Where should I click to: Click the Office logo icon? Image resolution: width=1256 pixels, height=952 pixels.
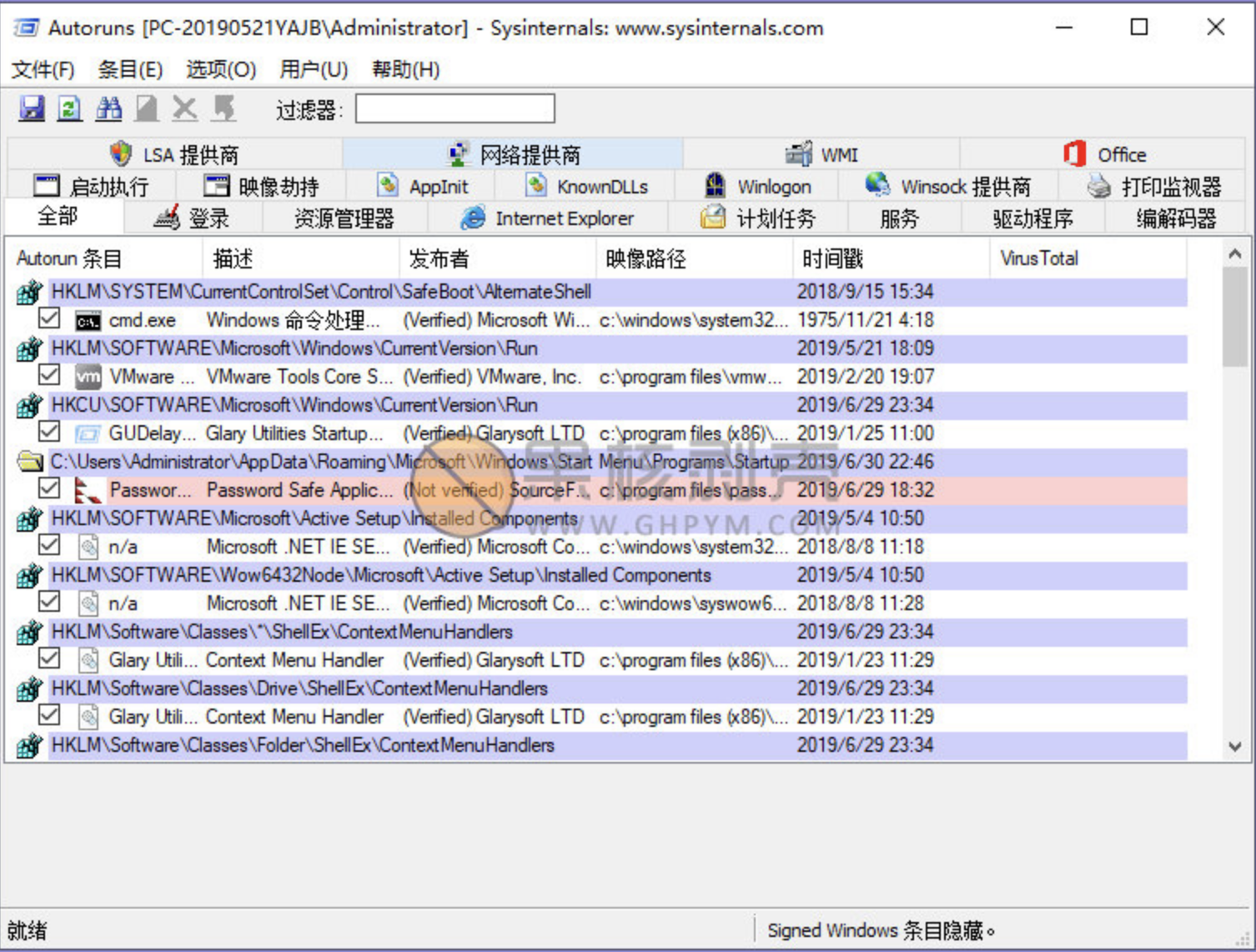[1075, 153]
